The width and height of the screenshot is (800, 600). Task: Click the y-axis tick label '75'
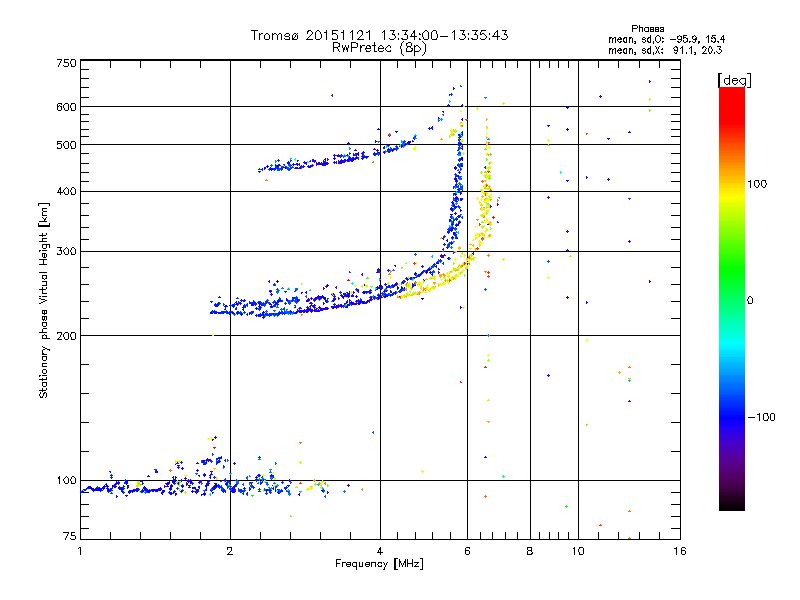click(x=70, y=536)
